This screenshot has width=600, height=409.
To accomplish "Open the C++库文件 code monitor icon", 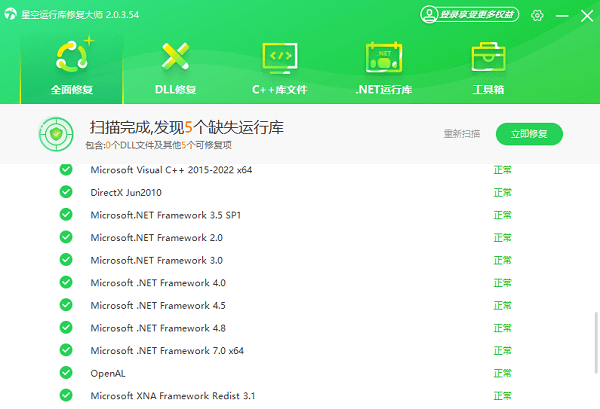I will point(280,58).
